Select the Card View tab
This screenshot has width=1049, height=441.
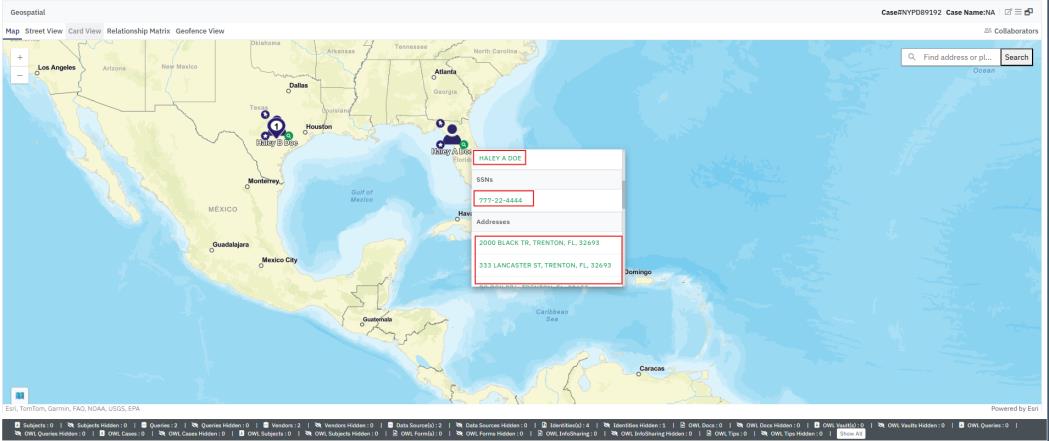85,31
